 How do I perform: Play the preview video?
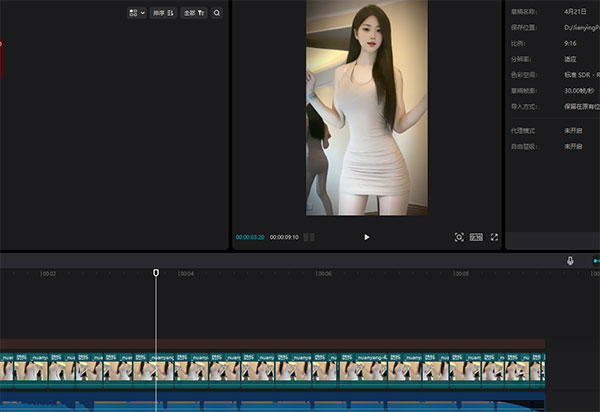[x=367, y=237]
